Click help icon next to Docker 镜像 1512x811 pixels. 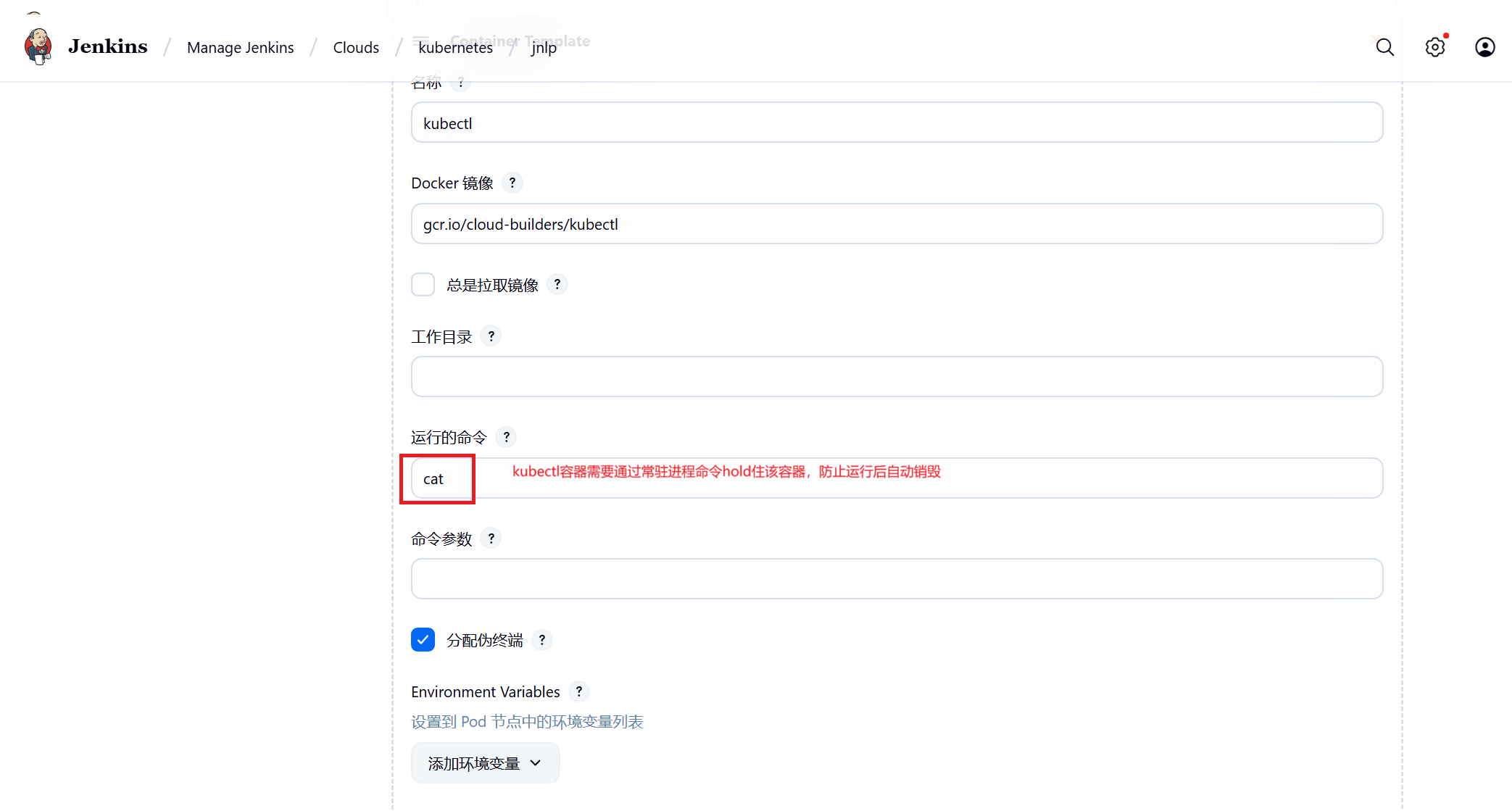512,183
